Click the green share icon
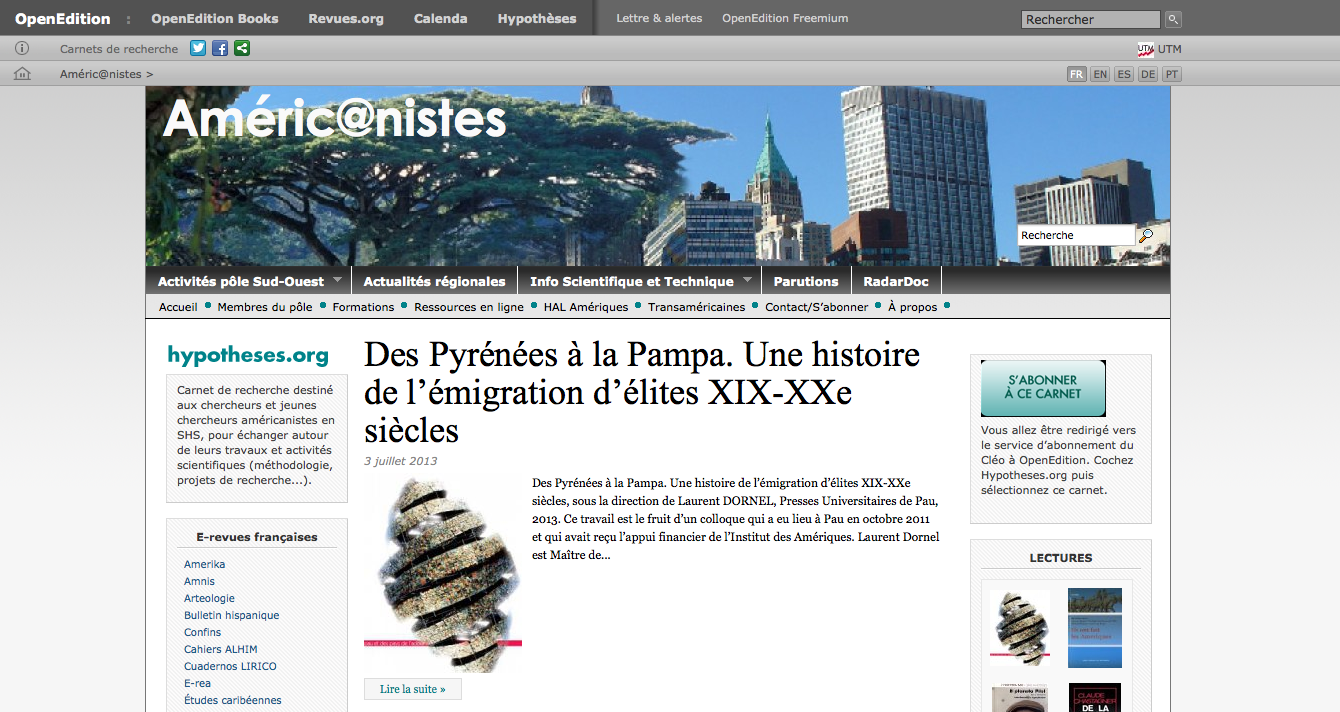Image resolution: width=1340 pixels, height=712 pixels. point(242,48)
